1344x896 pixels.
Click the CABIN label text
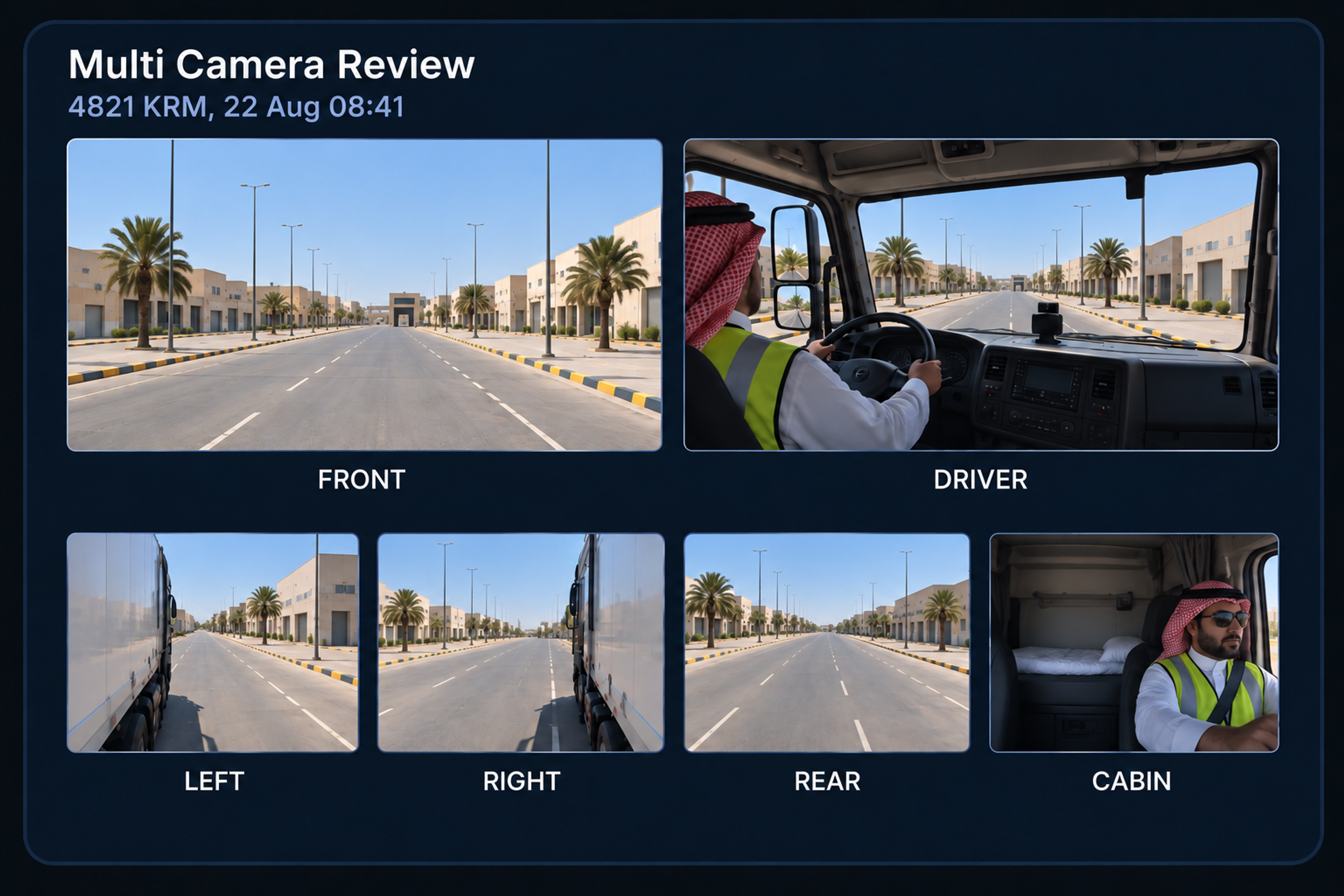1132,781
